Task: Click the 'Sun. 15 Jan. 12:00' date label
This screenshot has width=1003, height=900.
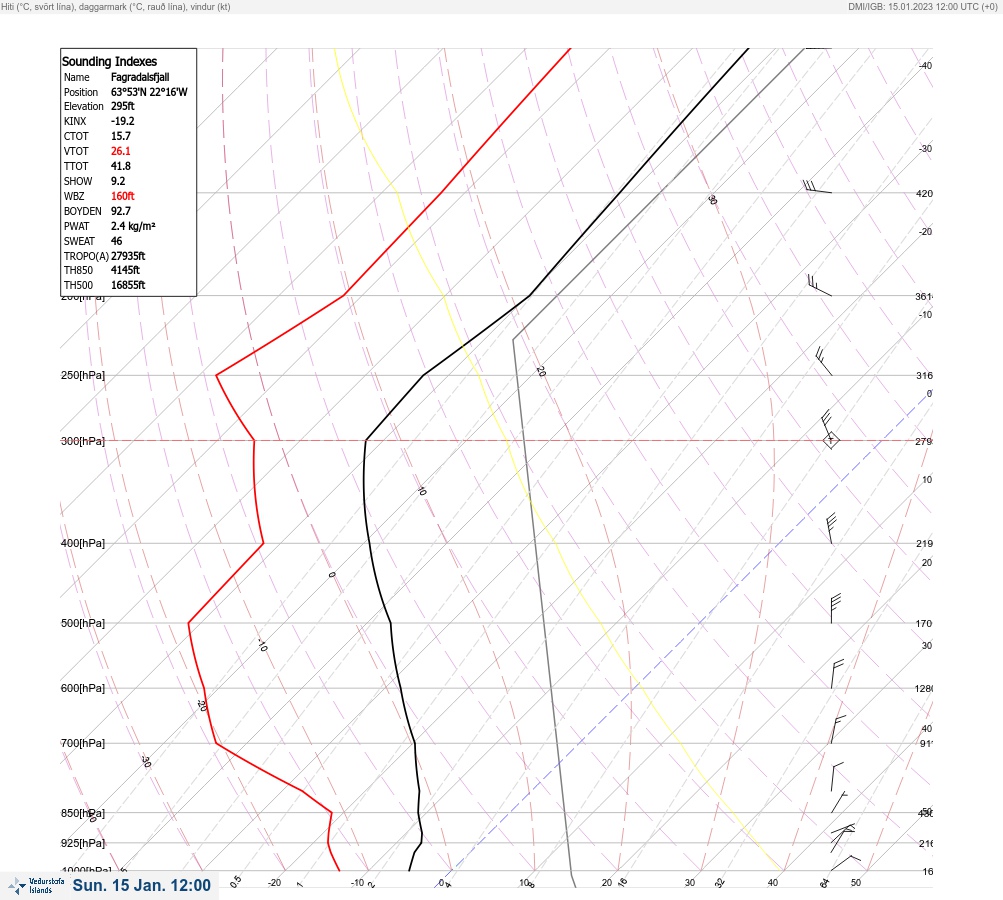Action: [141, 885]
